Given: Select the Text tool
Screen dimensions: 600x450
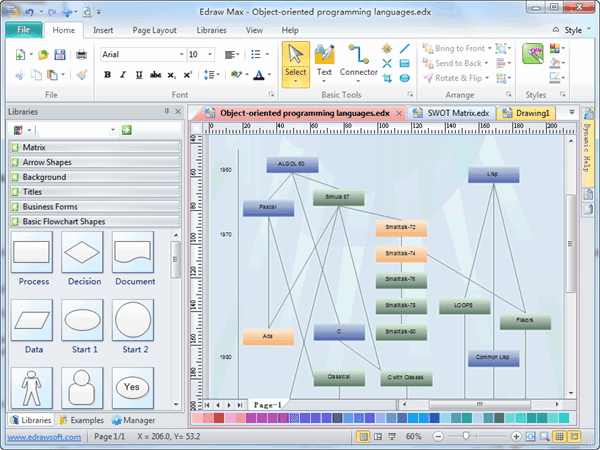Looking at the screenshot, I should click(324, 58).
